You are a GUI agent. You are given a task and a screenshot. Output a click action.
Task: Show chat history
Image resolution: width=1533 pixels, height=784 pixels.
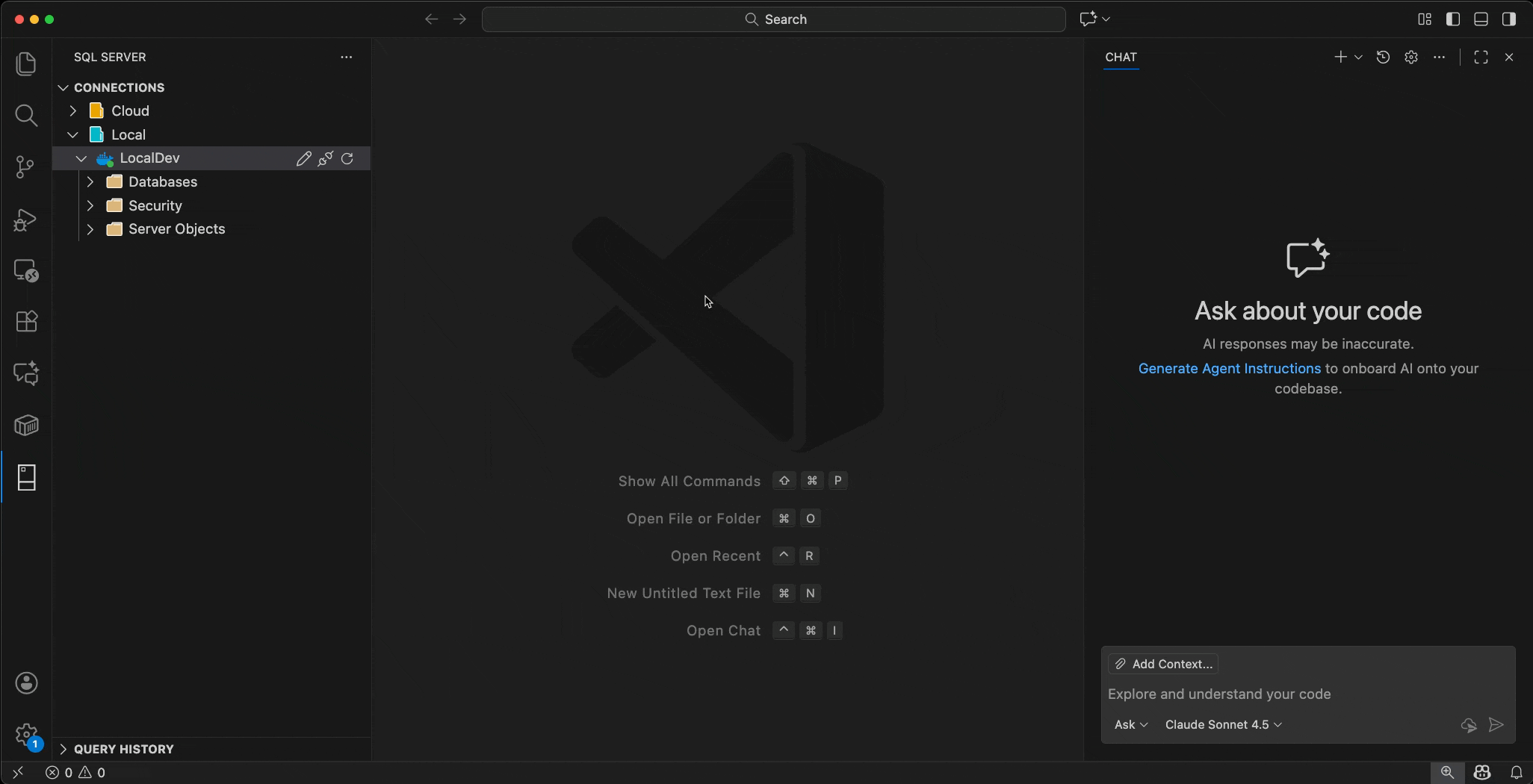click(x=1383, y=57)
